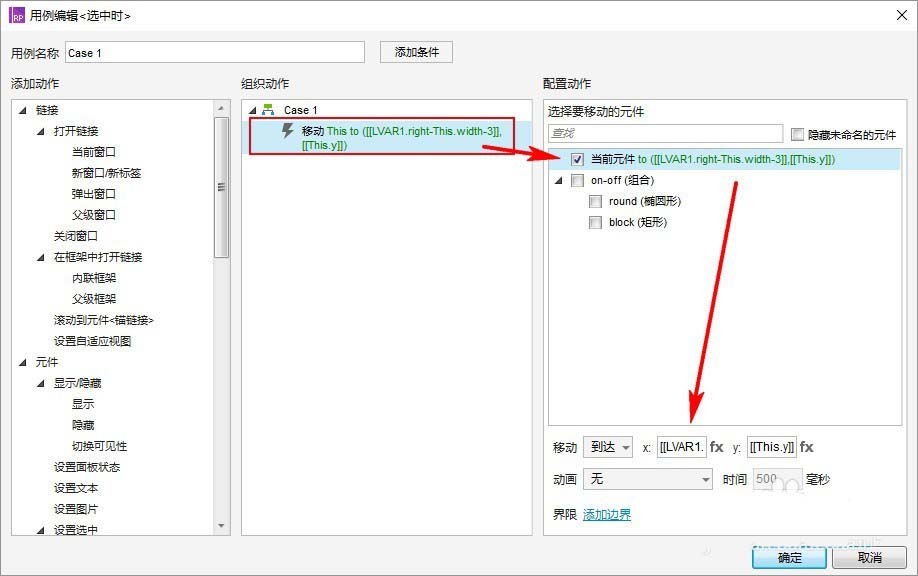Toggle 隐藏未命名的元件 checkbox
918x576 pixels.
point(797,134)
